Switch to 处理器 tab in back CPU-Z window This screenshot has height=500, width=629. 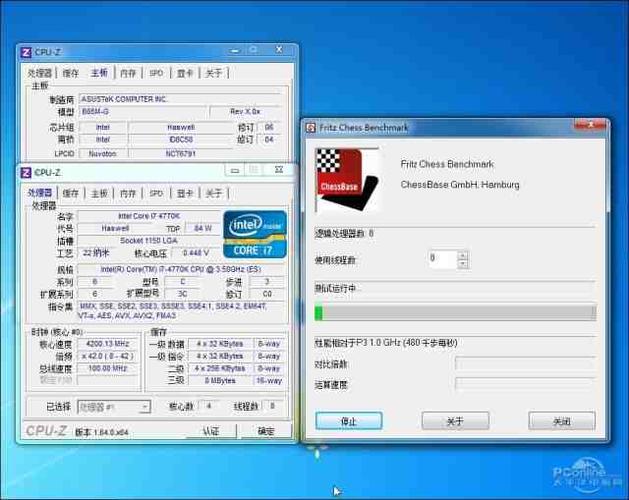pyautogui.click(x=40, y=73)
